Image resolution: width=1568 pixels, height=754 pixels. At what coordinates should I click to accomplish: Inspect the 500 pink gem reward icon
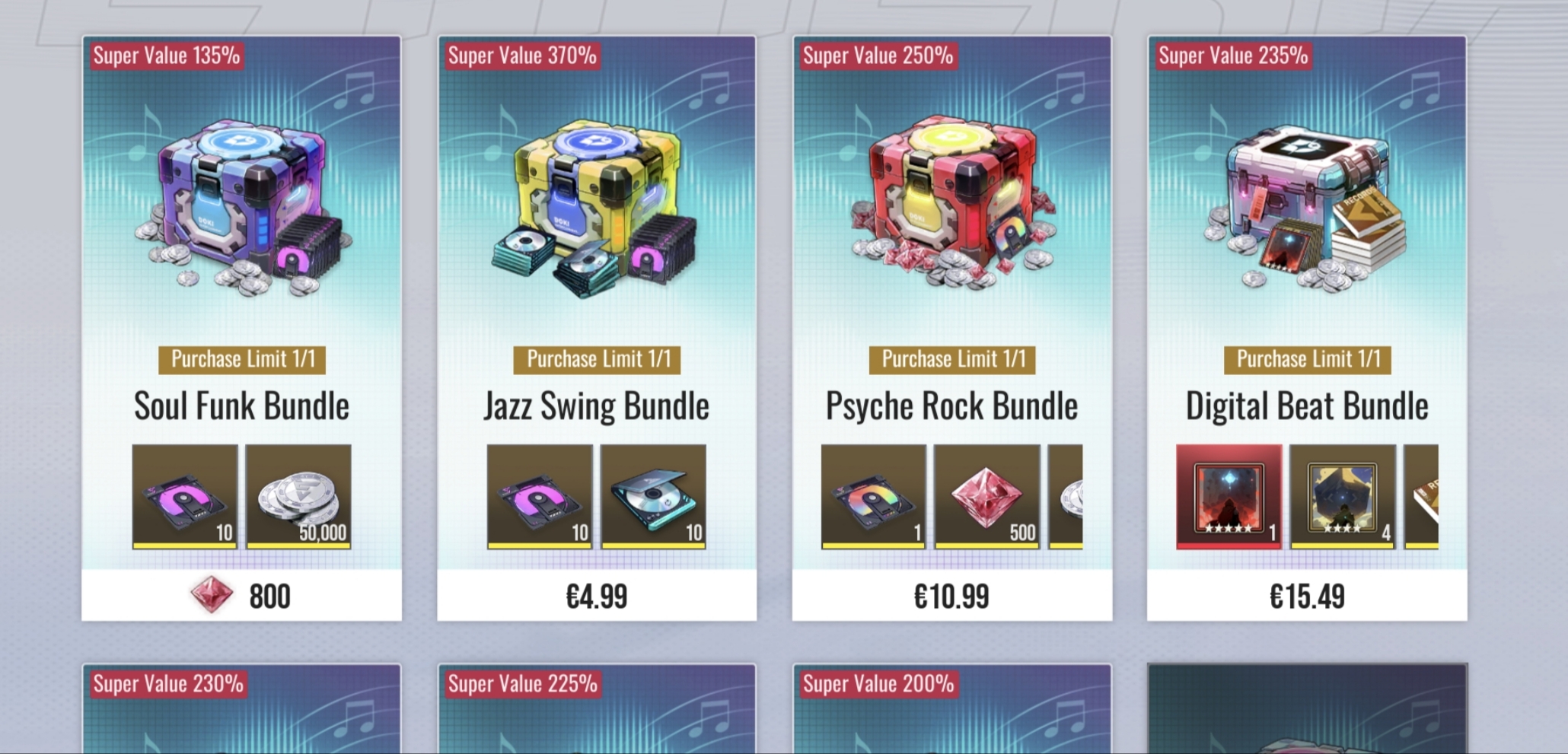point(987,496)
